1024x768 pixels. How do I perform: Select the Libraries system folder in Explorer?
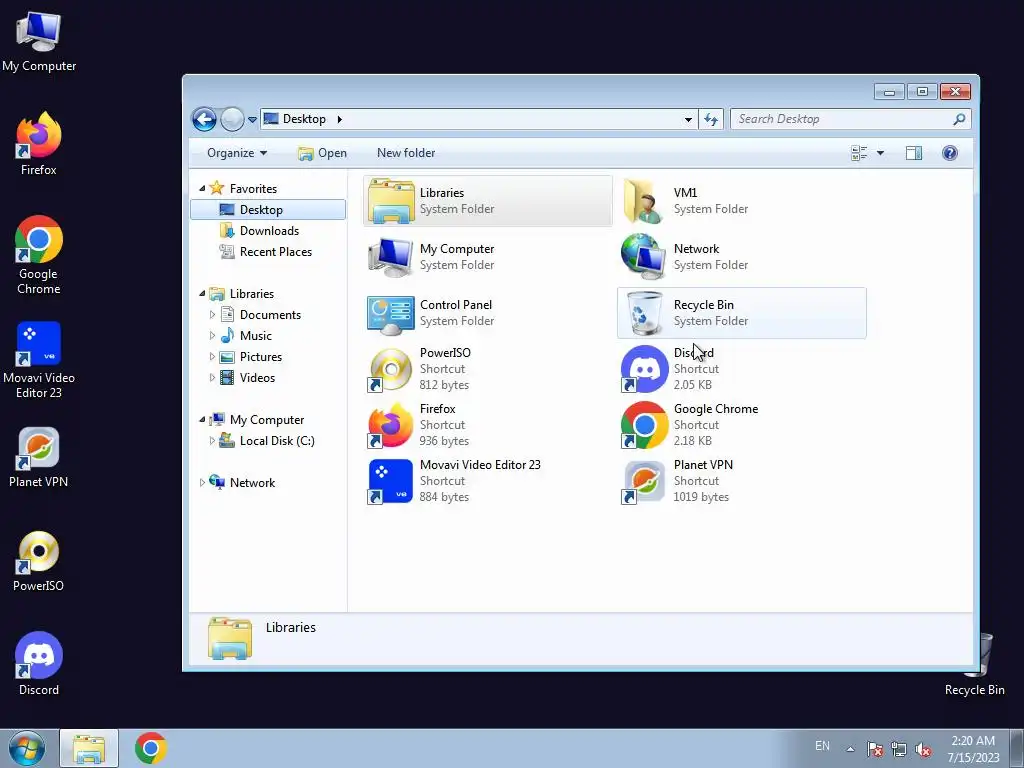click(487, 200)
